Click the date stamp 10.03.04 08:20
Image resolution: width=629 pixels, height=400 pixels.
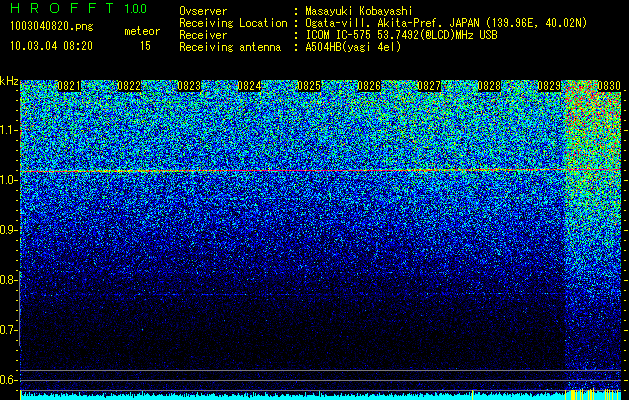coord(51,46)
